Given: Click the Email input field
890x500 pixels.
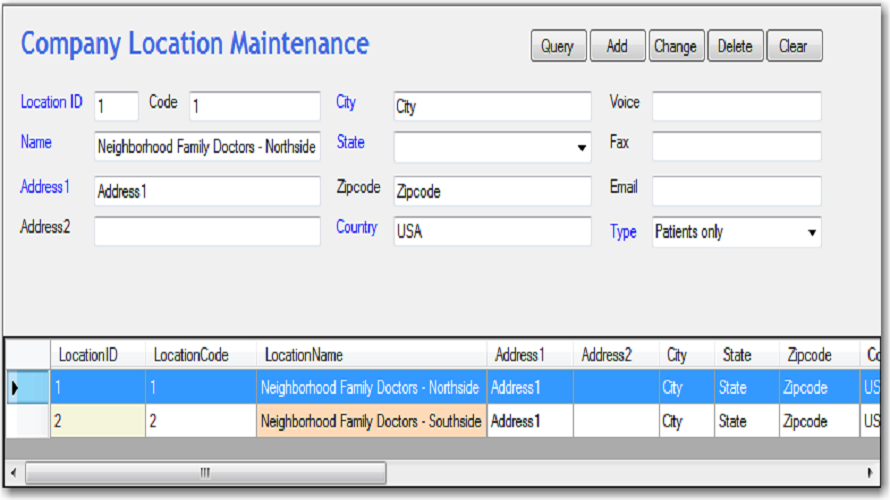Looking at the screenshot, I should (x=736, y=191).
